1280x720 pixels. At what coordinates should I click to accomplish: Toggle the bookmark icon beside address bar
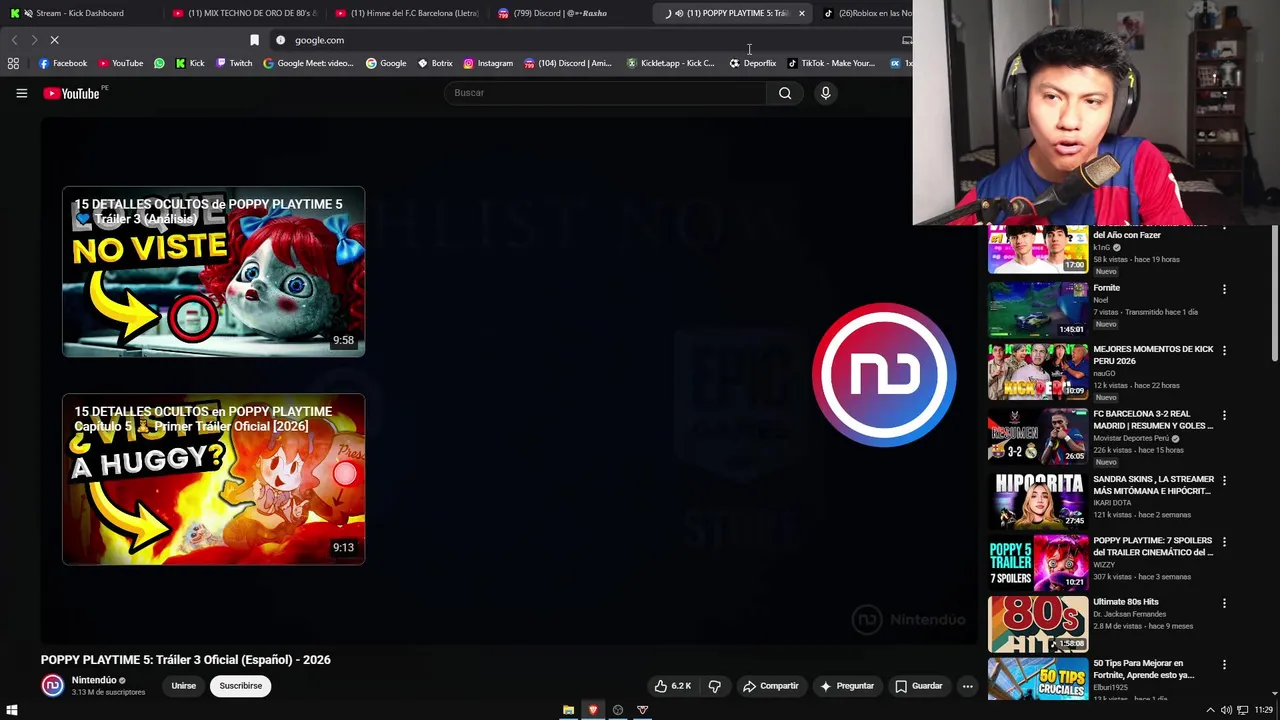point(254,40)
